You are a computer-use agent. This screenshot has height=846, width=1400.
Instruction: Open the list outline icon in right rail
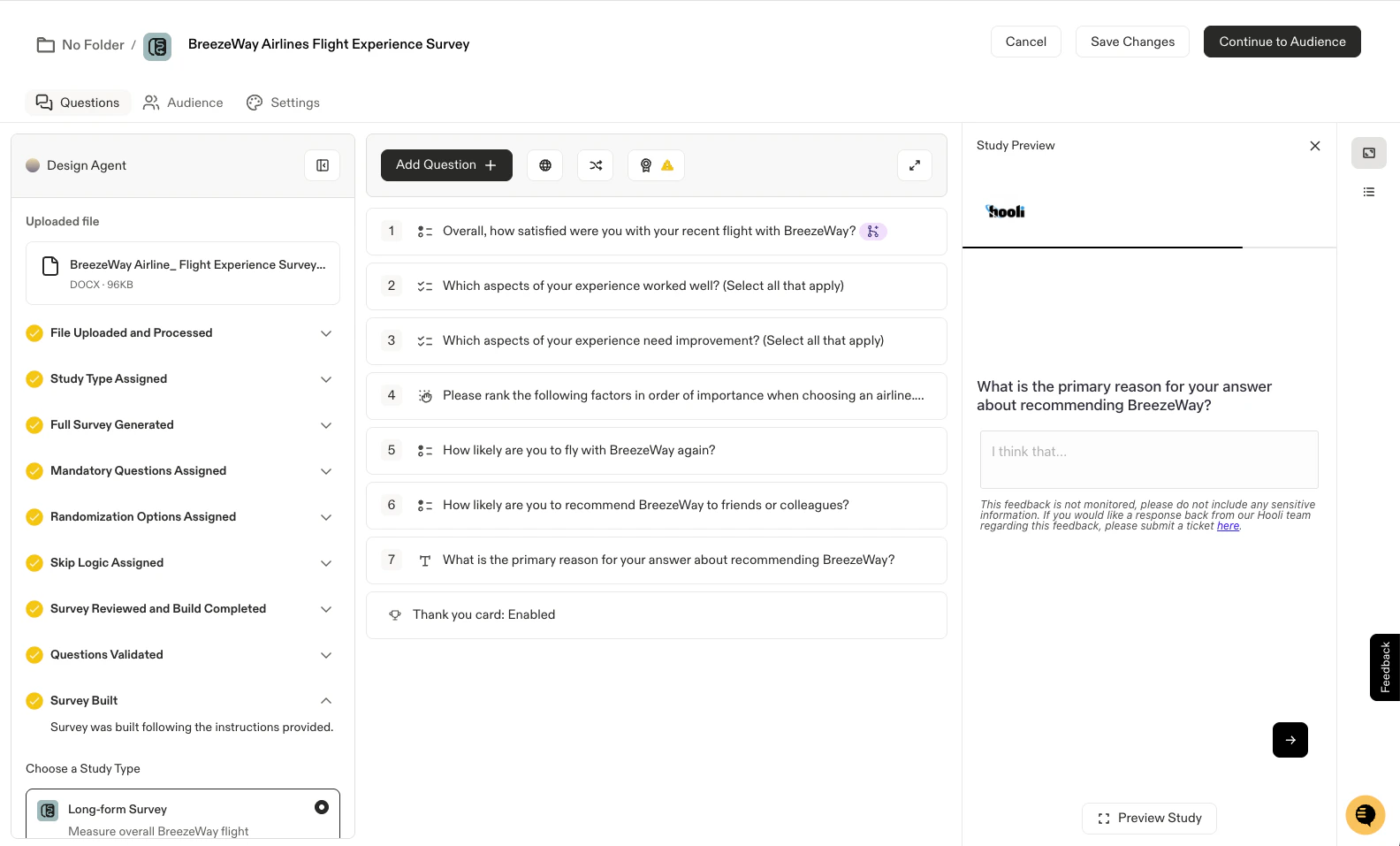[1369, 192]
